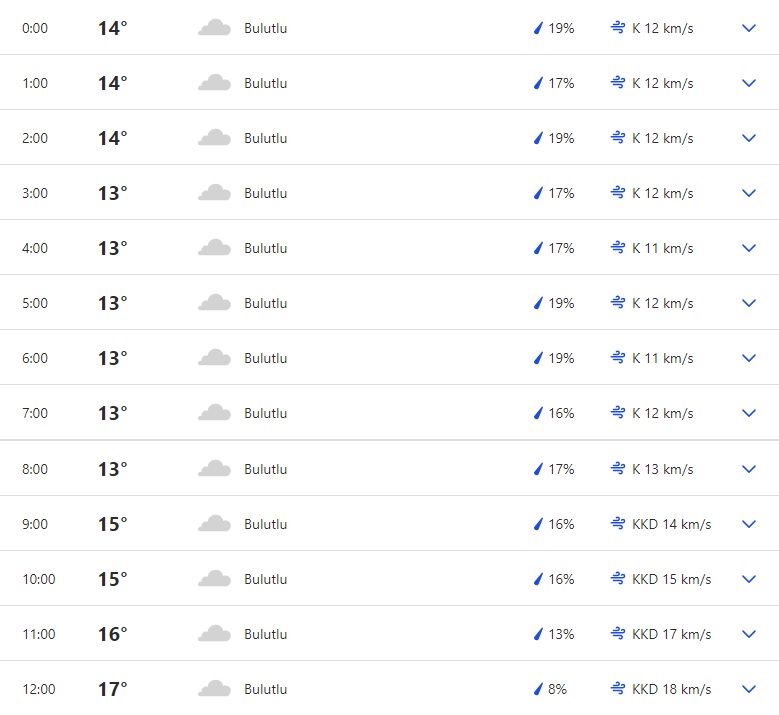Click the cloud icon in 5:00 row
This screenshot has width=779, height=715.
tap(215, 303)
